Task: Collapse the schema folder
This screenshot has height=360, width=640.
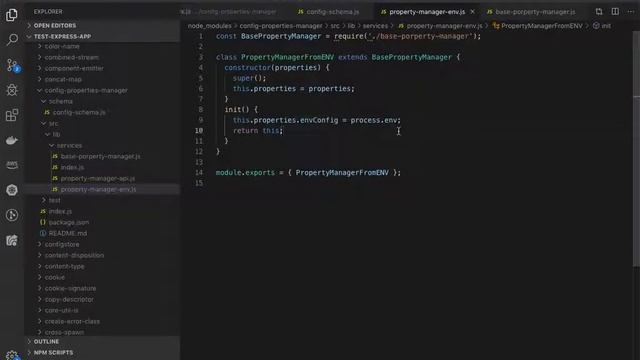Action: [102, 101]
